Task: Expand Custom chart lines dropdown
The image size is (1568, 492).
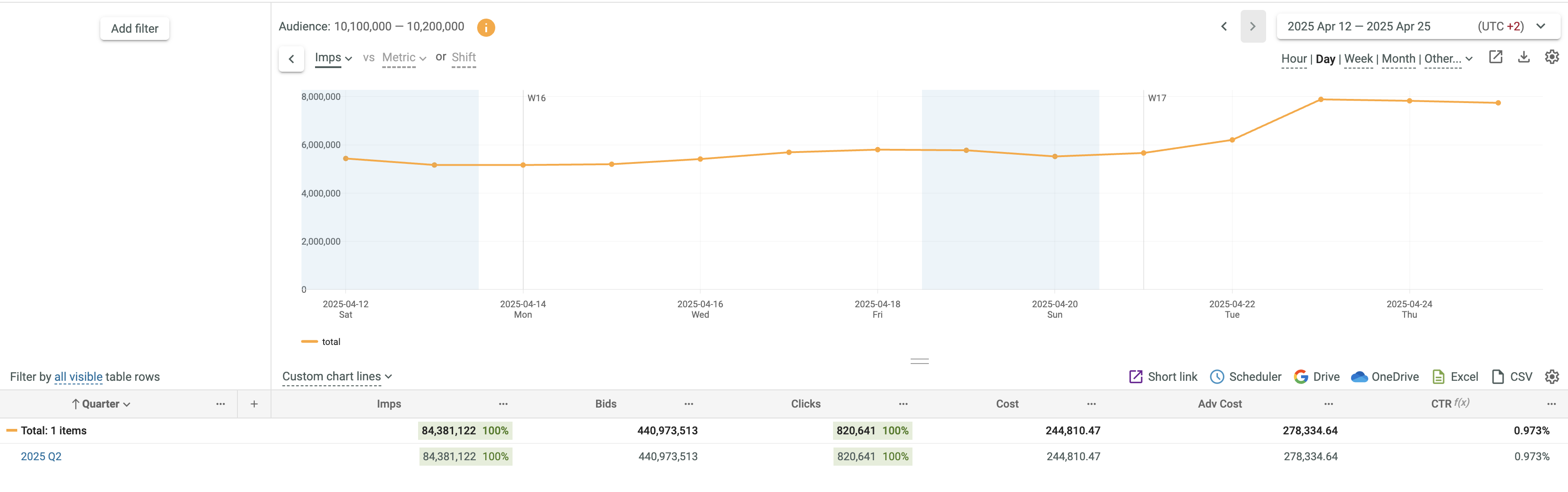Action: [x=336, y=376]
